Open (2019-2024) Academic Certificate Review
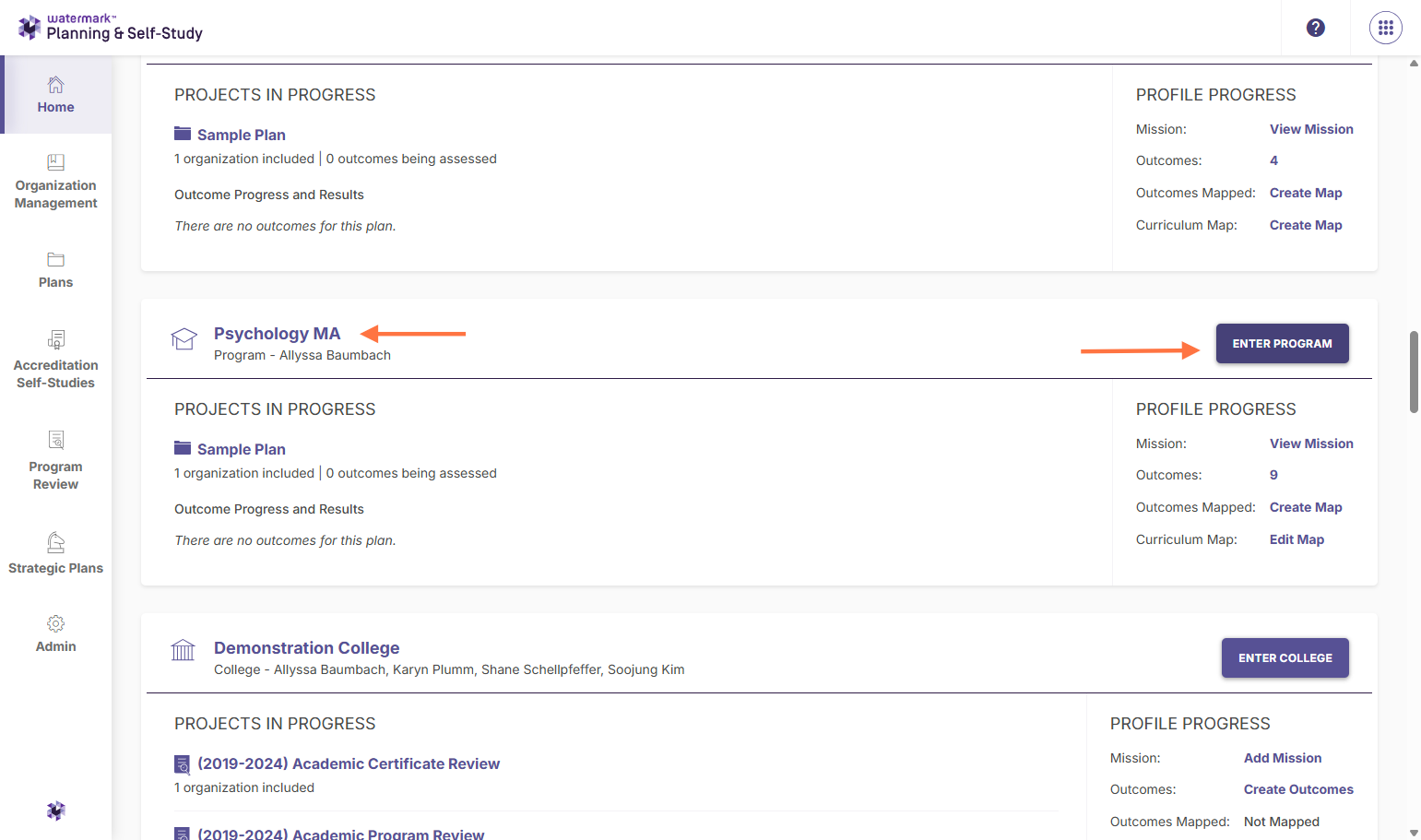 pos(349,763)
